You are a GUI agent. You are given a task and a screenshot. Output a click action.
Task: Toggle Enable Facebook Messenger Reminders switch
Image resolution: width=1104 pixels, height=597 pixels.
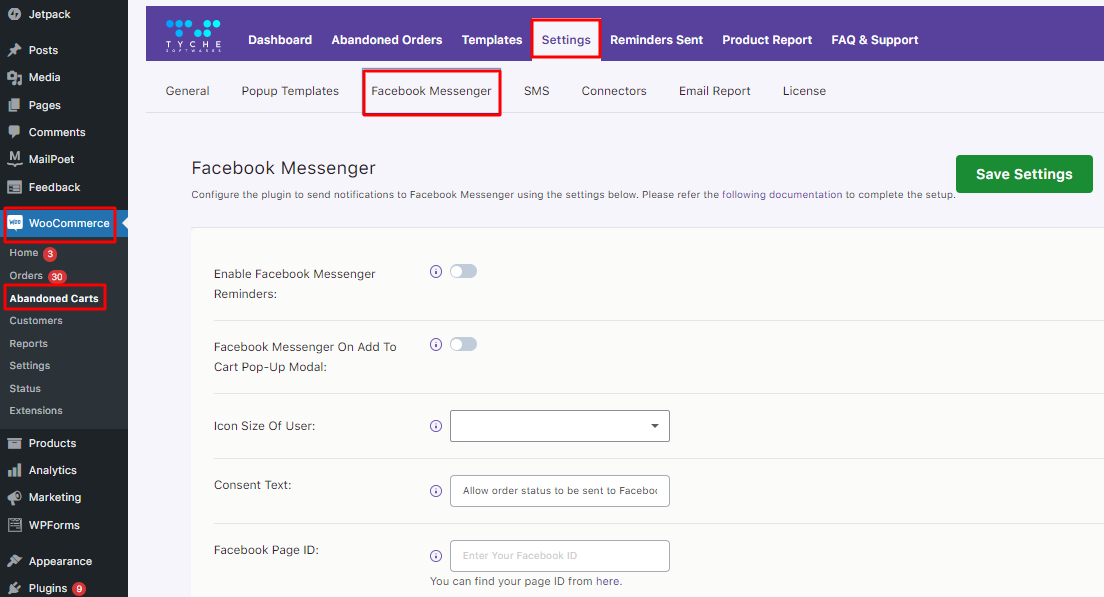pyautogui.click(x=463, y=271)
